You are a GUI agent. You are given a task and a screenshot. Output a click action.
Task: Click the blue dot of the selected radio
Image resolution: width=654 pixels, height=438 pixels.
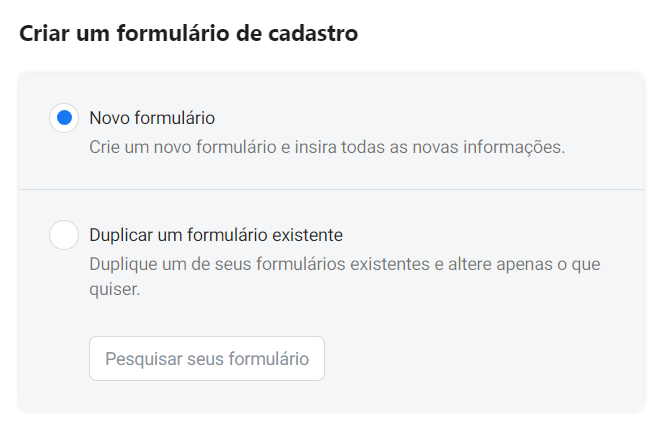tap(64, 118)
